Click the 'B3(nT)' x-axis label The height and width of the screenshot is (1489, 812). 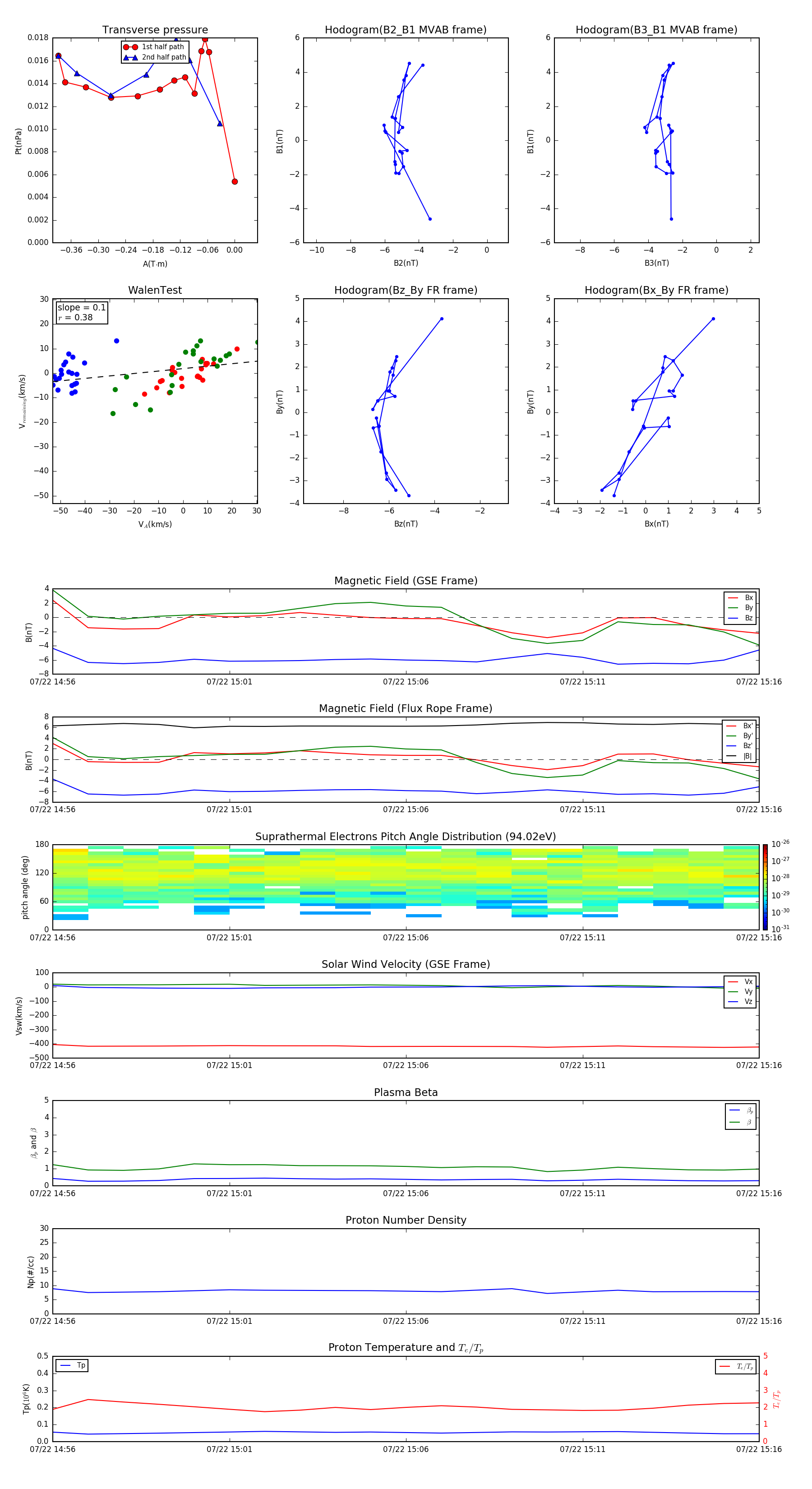[x=656, y=263]
